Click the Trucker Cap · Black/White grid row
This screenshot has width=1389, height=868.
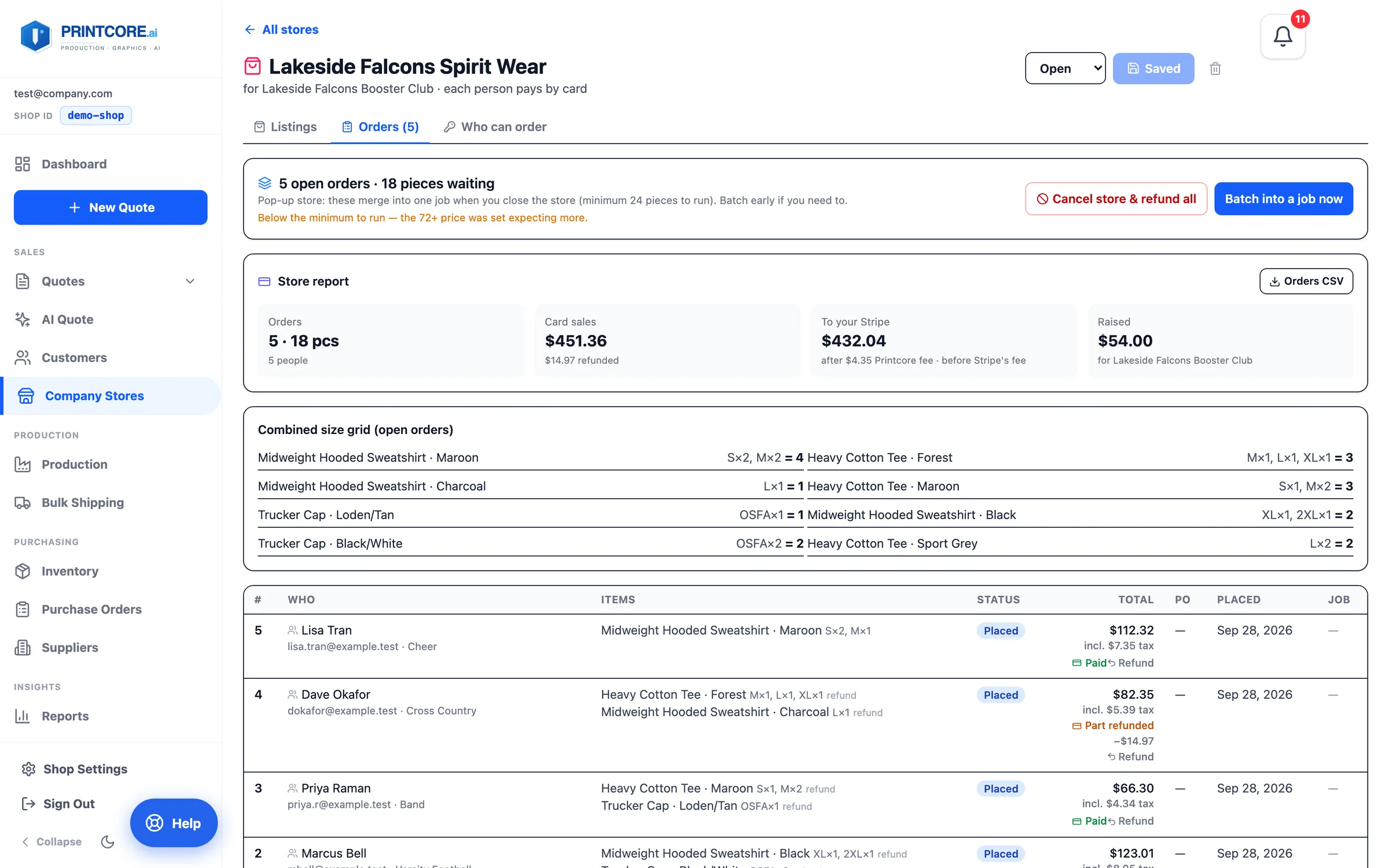530,543
